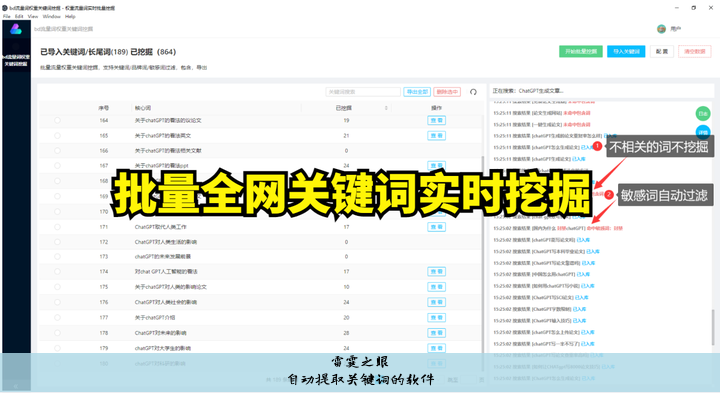Click keyword text in row 173
This screenshot has width=720, height=393.
[163, 257]
